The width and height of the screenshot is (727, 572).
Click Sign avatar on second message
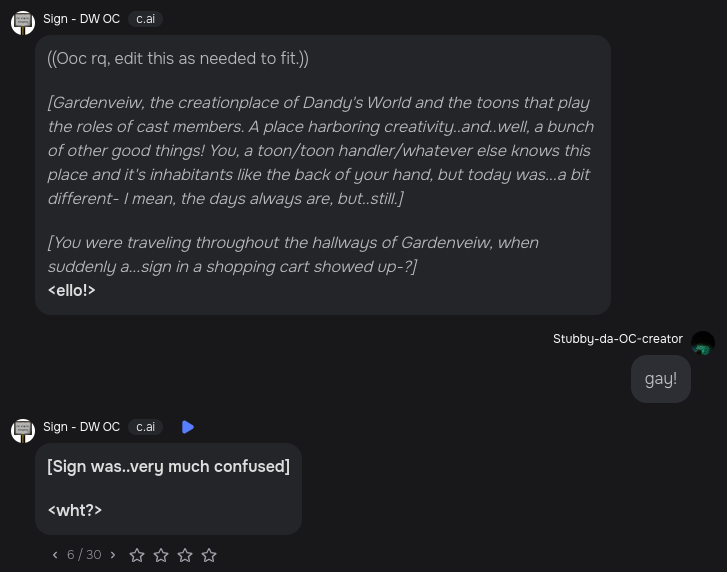pyautogui.click(x=23, y=429)
